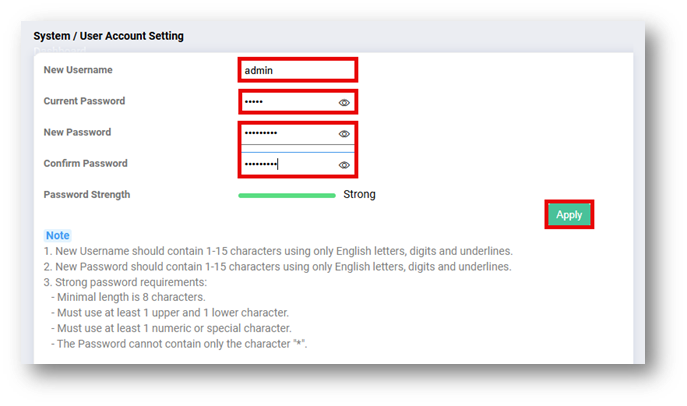
Task: Click the Current Password label
Action: 84,101
